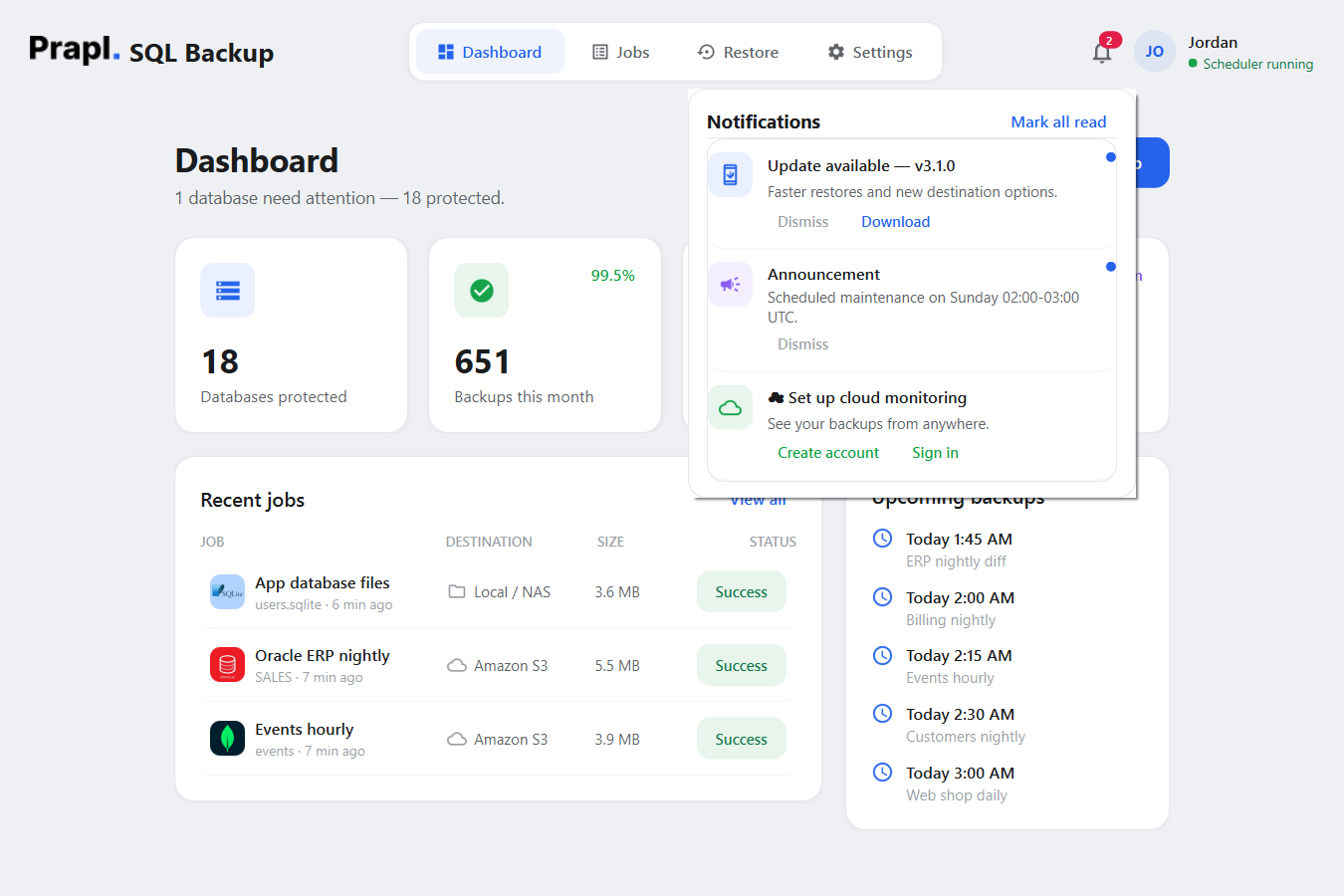Screen dimensions: 1344x896
Task: Go to the Settings tab
Action: 870,52
